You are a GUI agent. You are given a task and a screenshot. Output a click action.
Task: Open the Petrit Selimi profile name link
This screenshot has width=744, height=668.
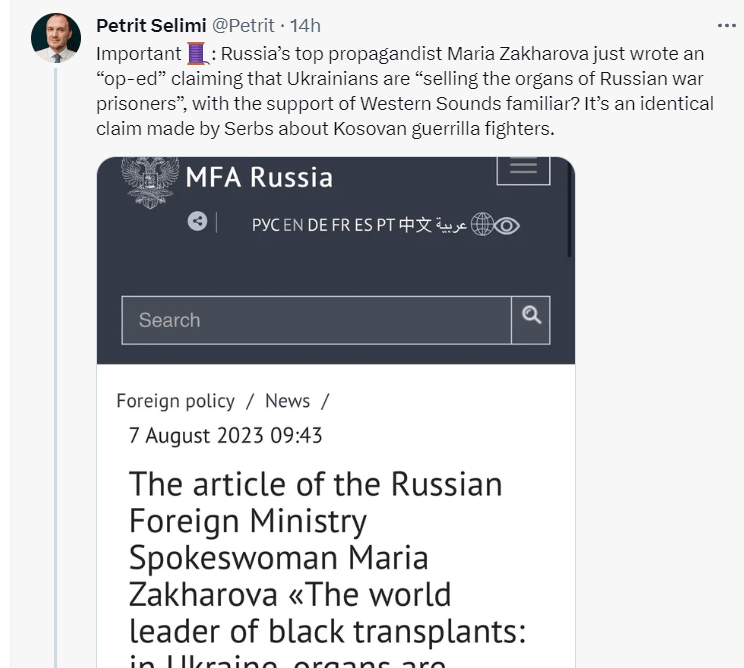point(151,25)
